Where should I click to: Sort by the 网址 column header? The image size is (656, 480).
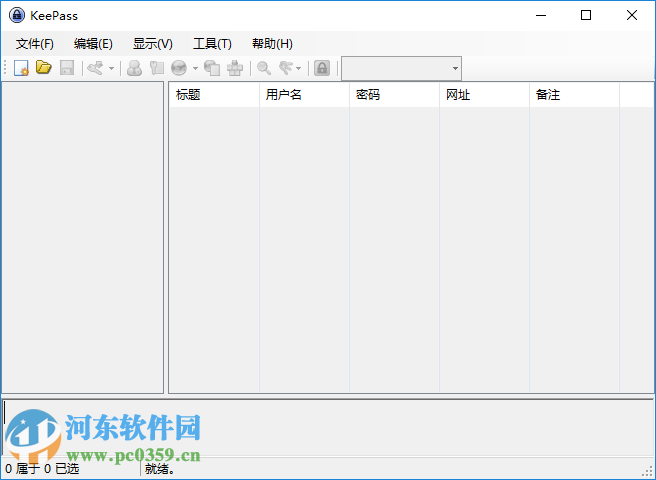click(x=484, y=95)
